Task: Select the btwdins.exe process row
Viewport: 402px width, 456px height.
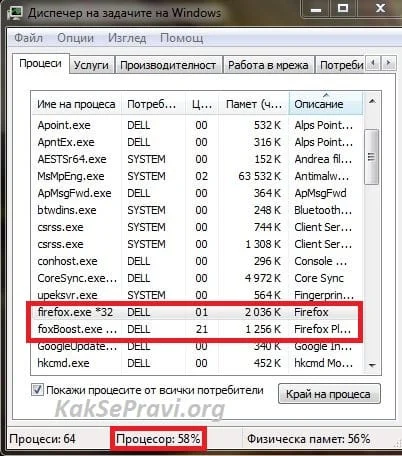Action: coord(197,210)
